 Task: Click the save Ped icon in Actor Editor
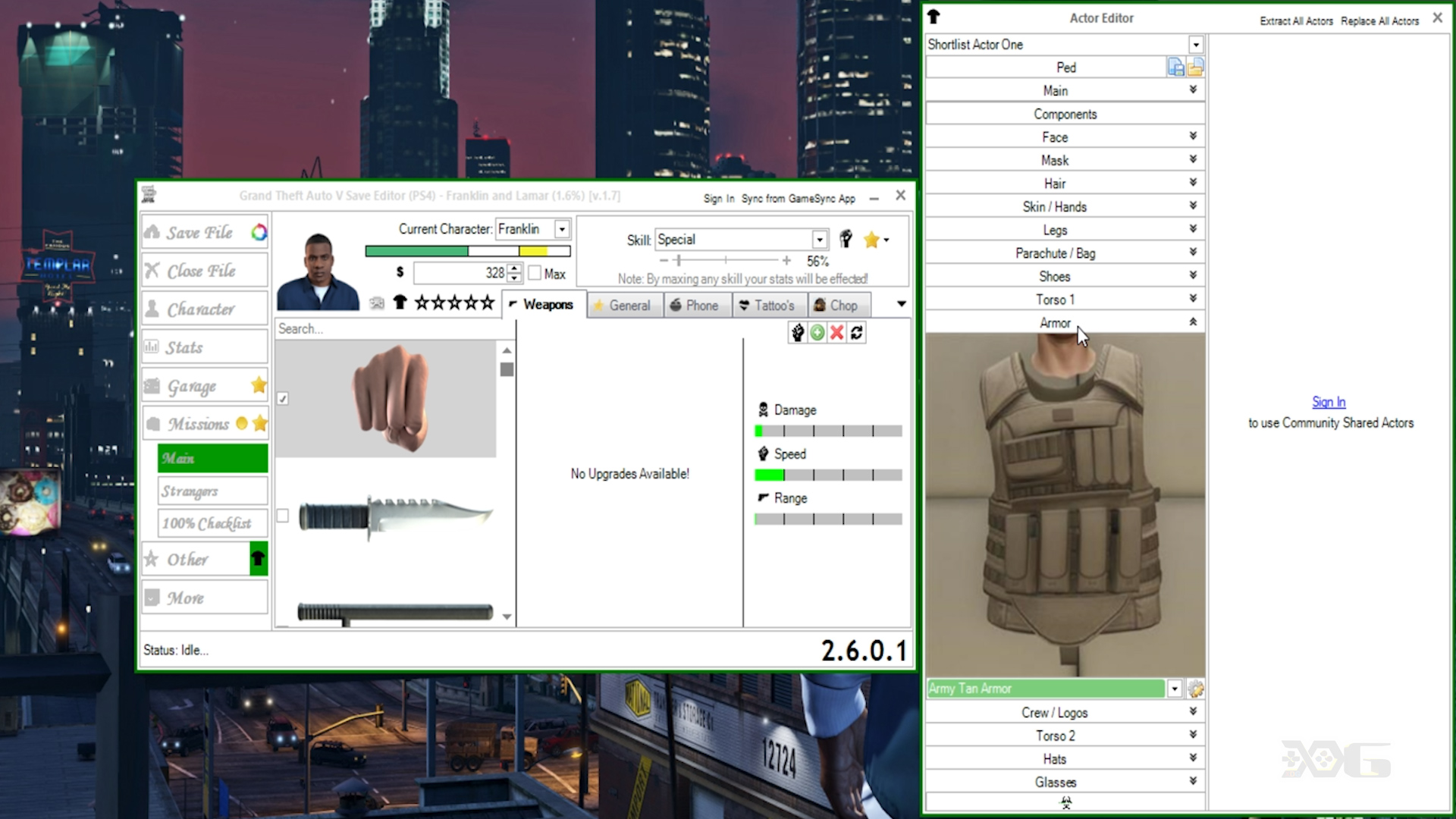pyautogui.click(x=1176, y=67)
